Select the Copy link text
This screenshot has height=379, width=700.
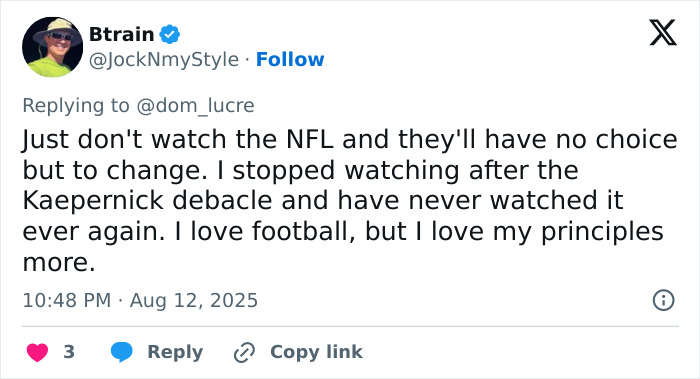click(316, 352)
